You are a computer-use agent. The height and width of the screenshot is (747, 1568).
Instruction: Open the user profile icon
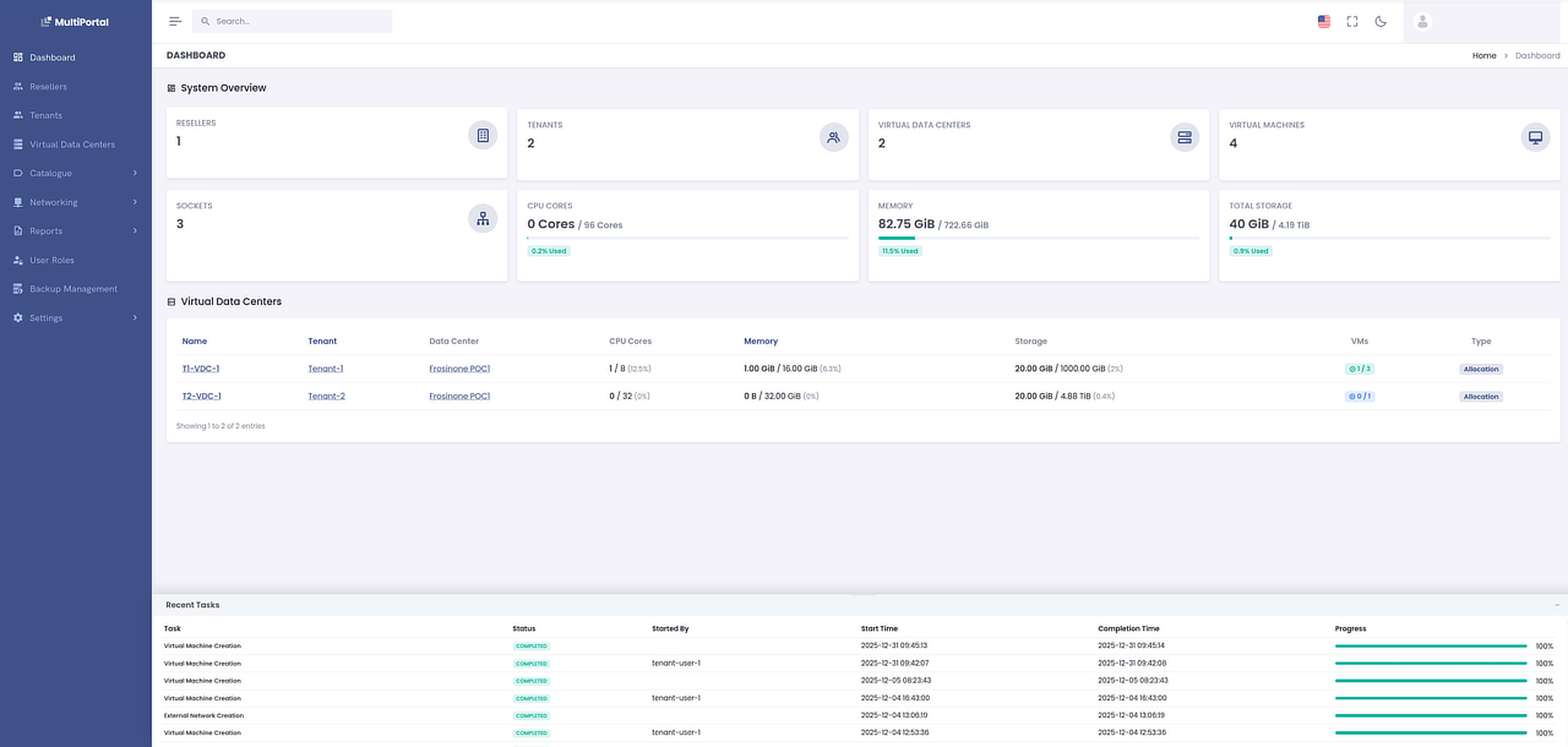point(1422,22)
